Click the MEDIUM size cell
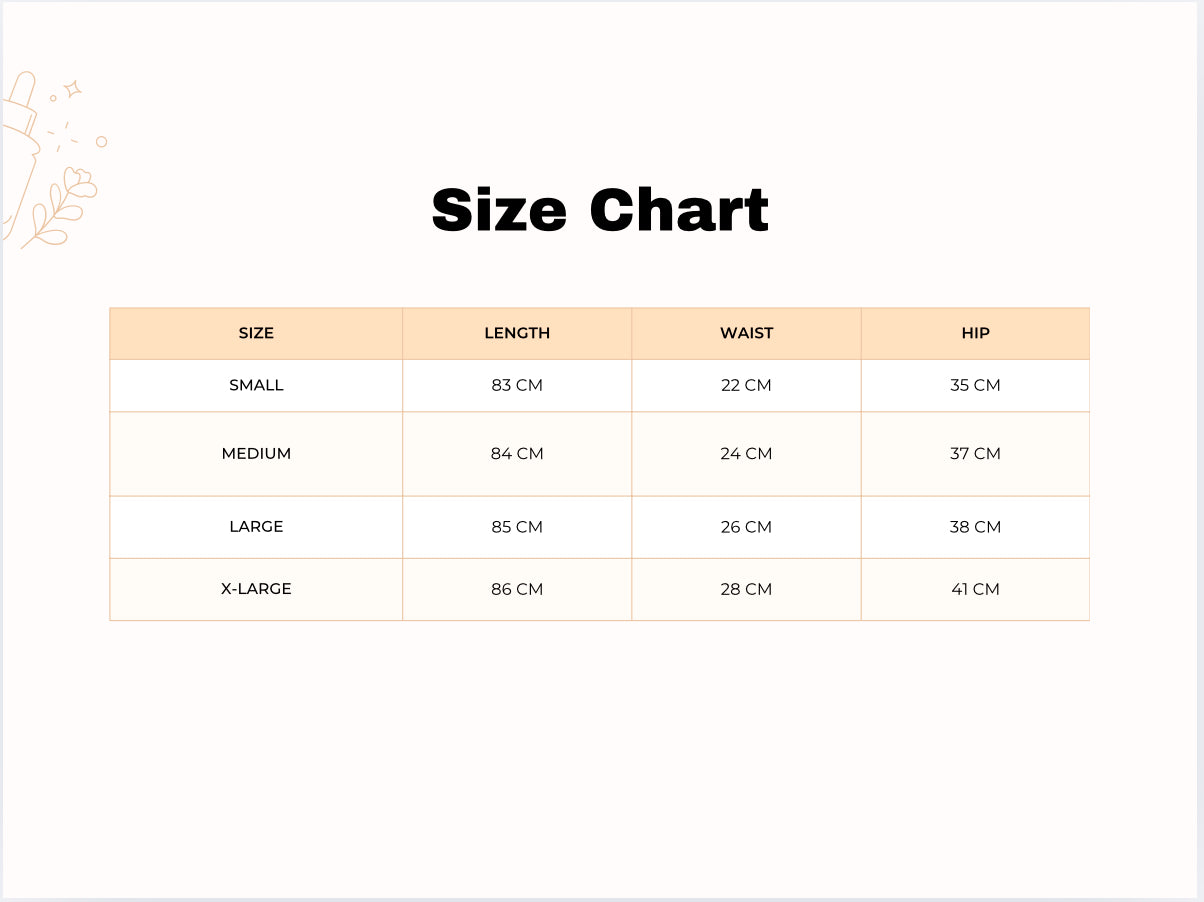Viewport: 1204px width, 902px height. [256, 453]
